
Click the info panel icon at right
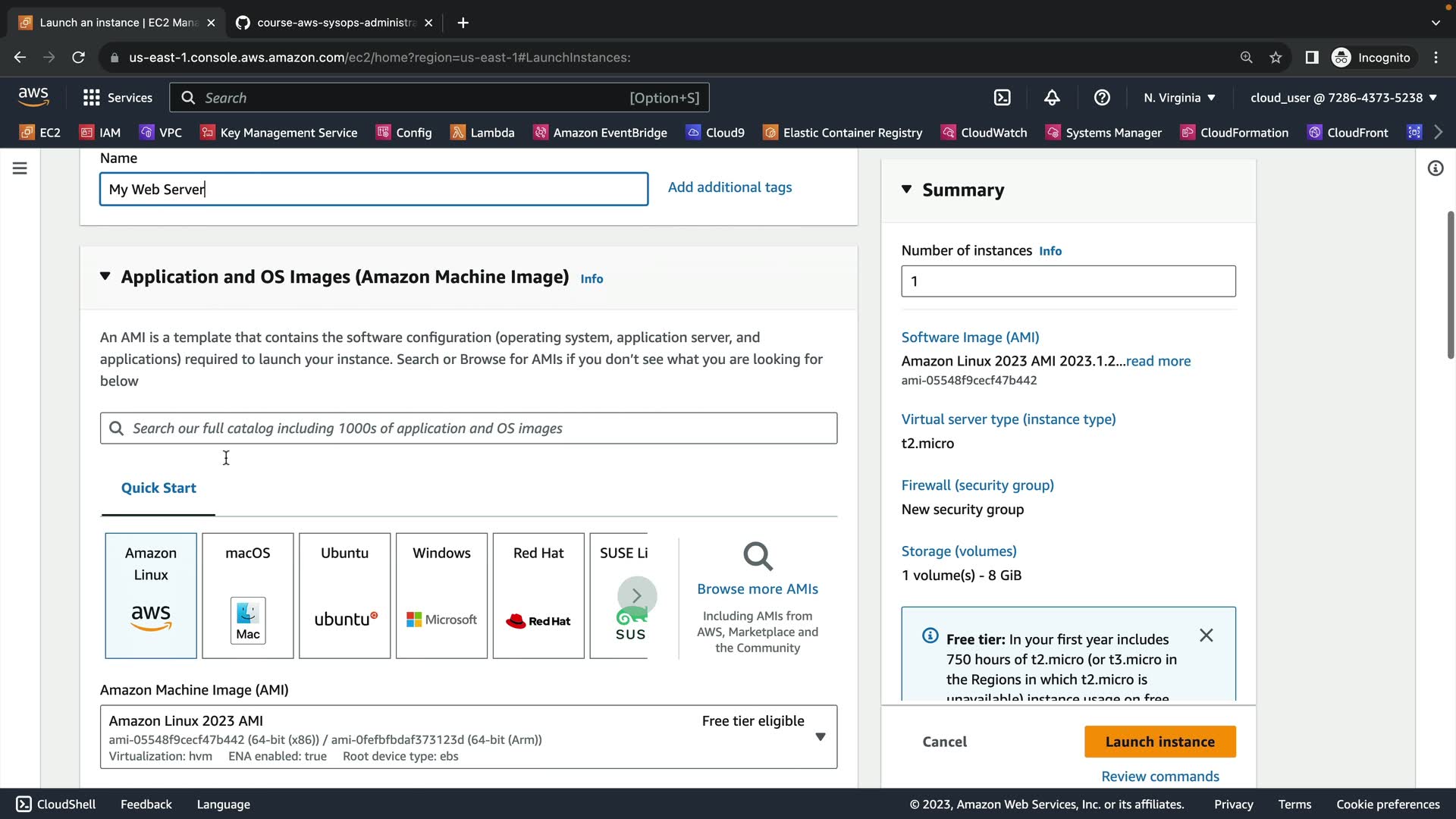click(x=1435, y=168)
